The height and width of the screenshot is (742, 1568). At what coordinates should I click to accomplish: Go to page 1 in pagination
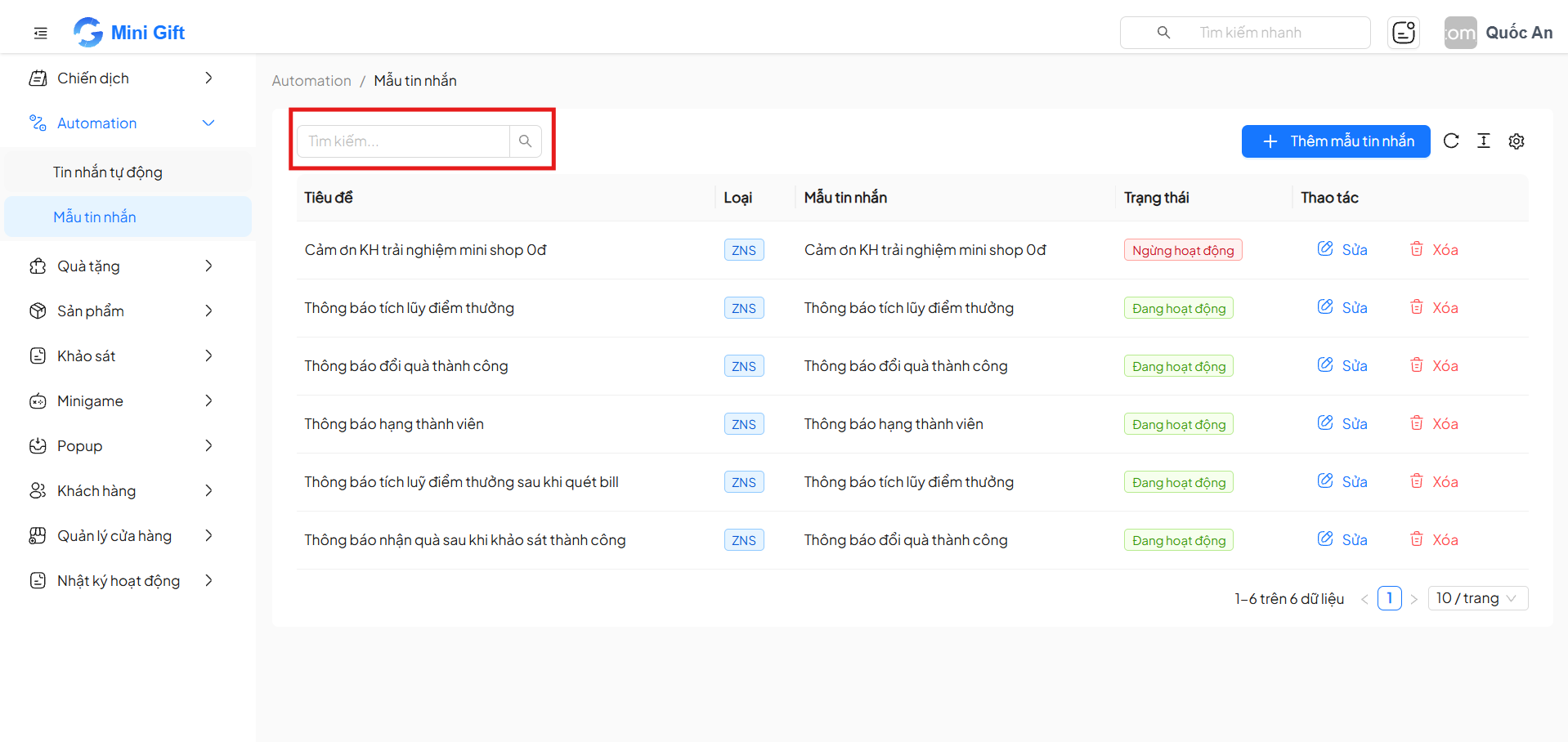click(1389, 598)
